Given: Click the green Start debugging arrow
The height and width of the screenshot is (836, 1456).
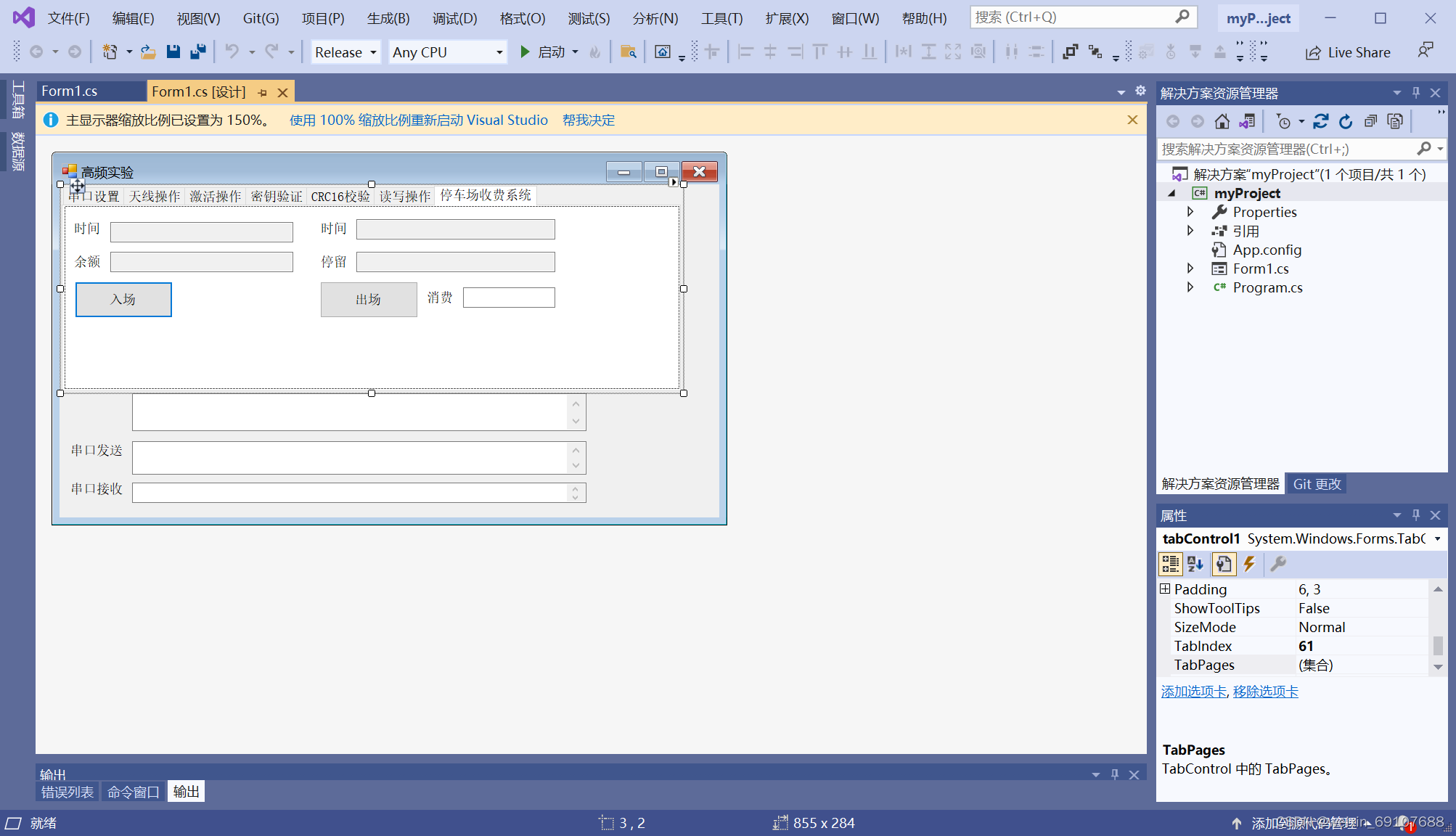Looking at the screenshot, I should pyautogui.click(x=525, y=52).
